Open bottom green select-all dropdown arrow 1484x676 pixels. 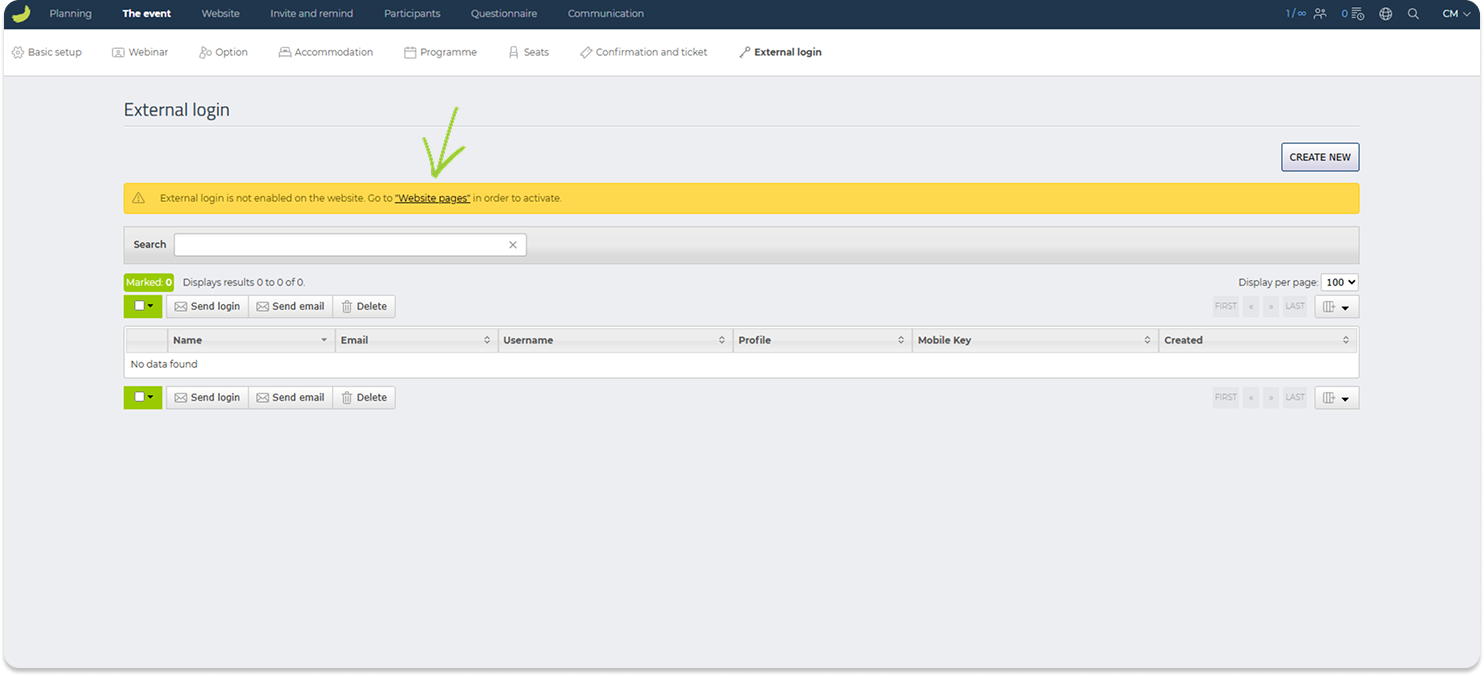pyautogui.click(x=151, y=398)
